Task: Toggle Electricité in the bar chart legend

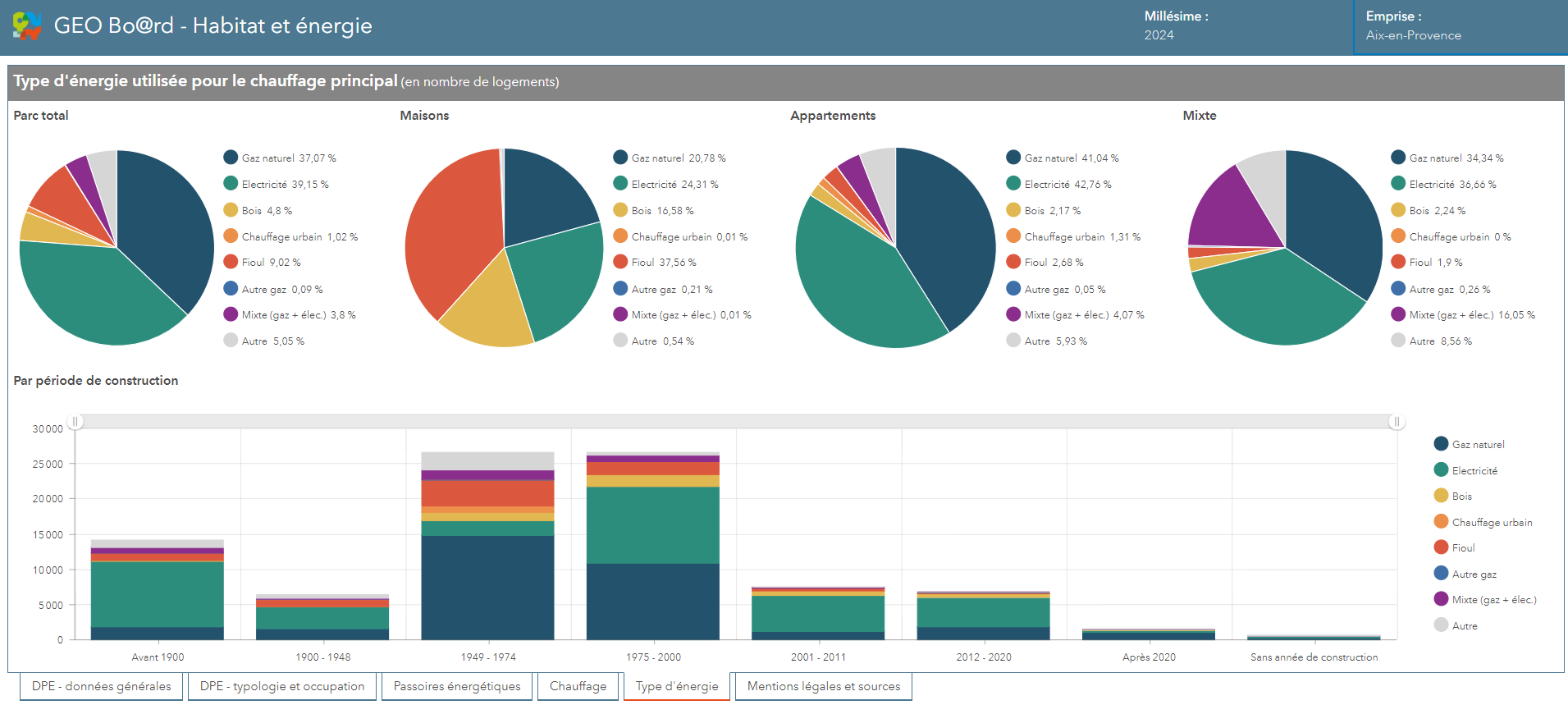Action: (x=1465, y=470)
